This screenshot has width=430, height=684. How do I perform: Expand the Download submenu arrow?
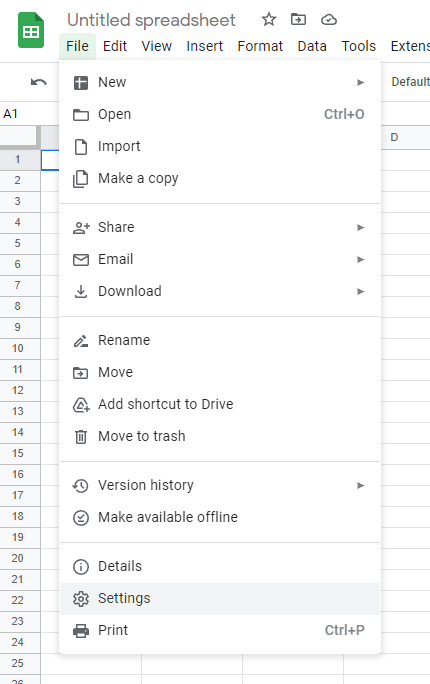360,291
